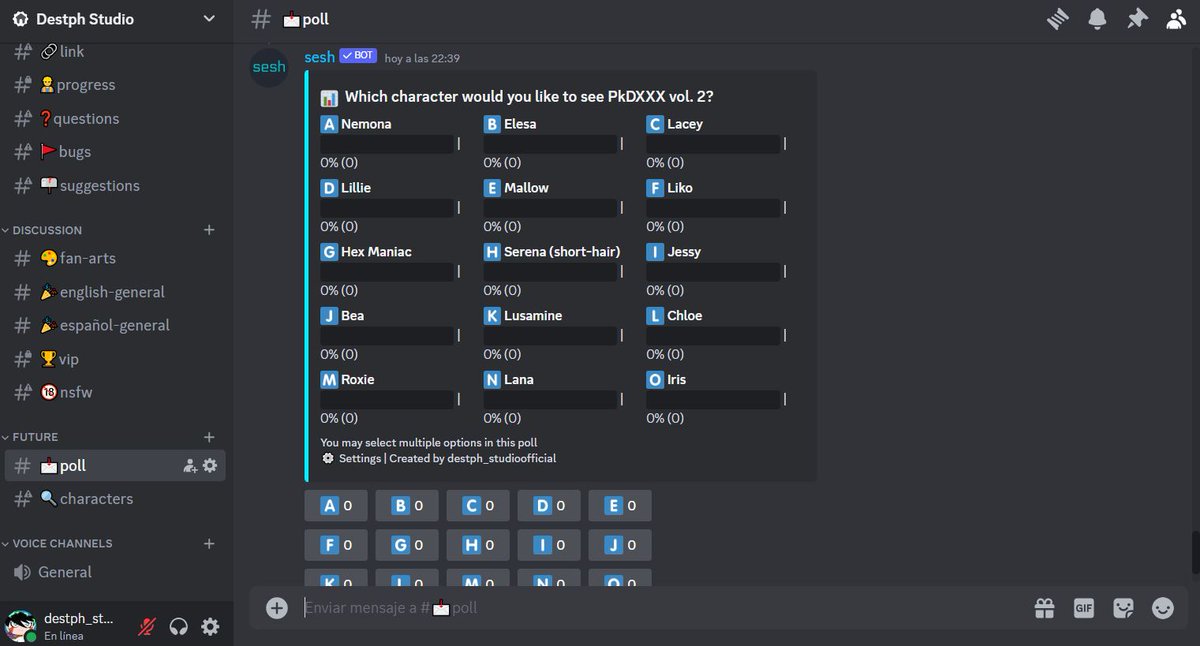Click the chat scrollbar thumb
This screenshot has height=646, width=1200.
[x=1195, y=551]
